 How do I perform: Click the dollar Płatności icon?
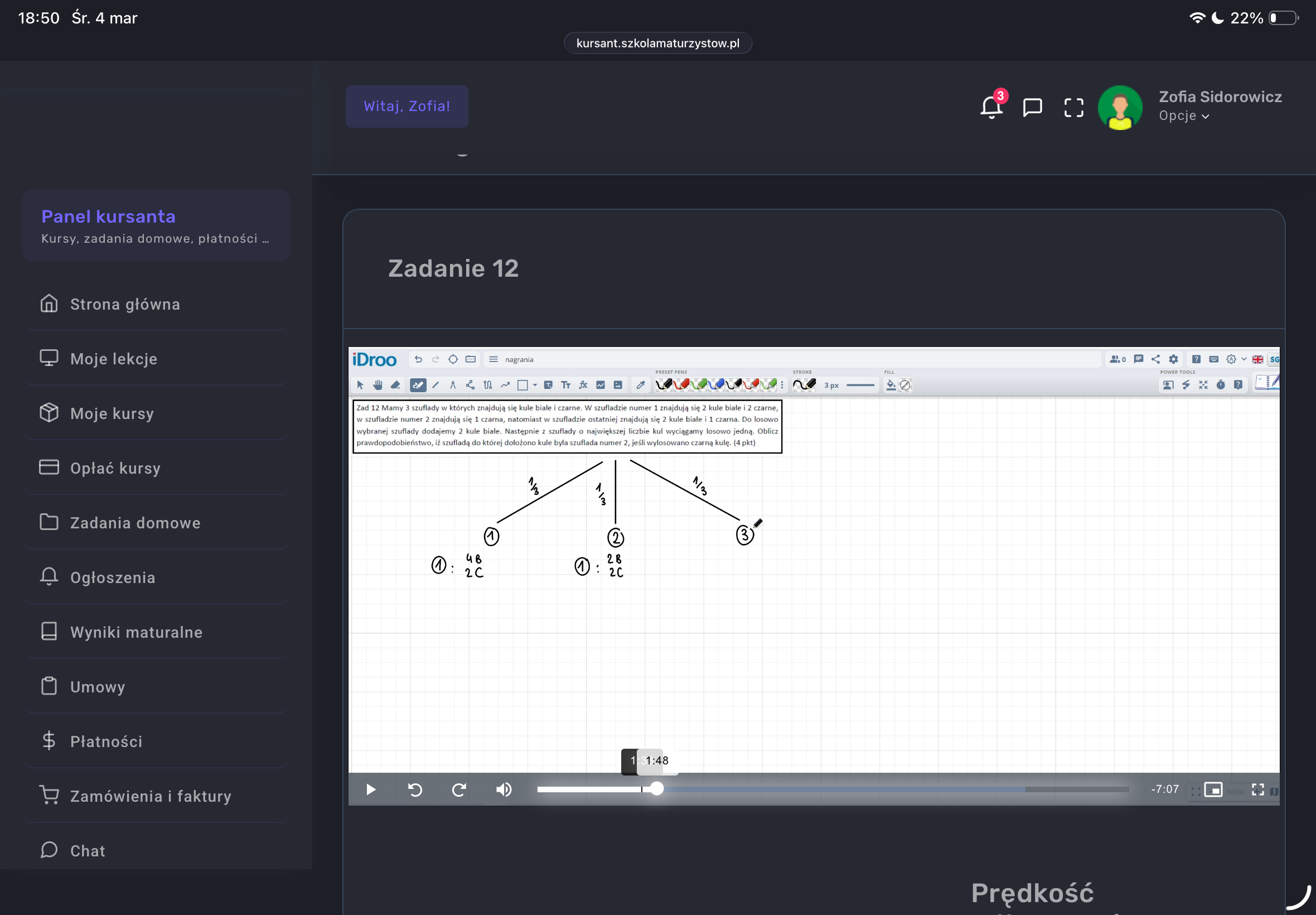(x=49, y=740)
